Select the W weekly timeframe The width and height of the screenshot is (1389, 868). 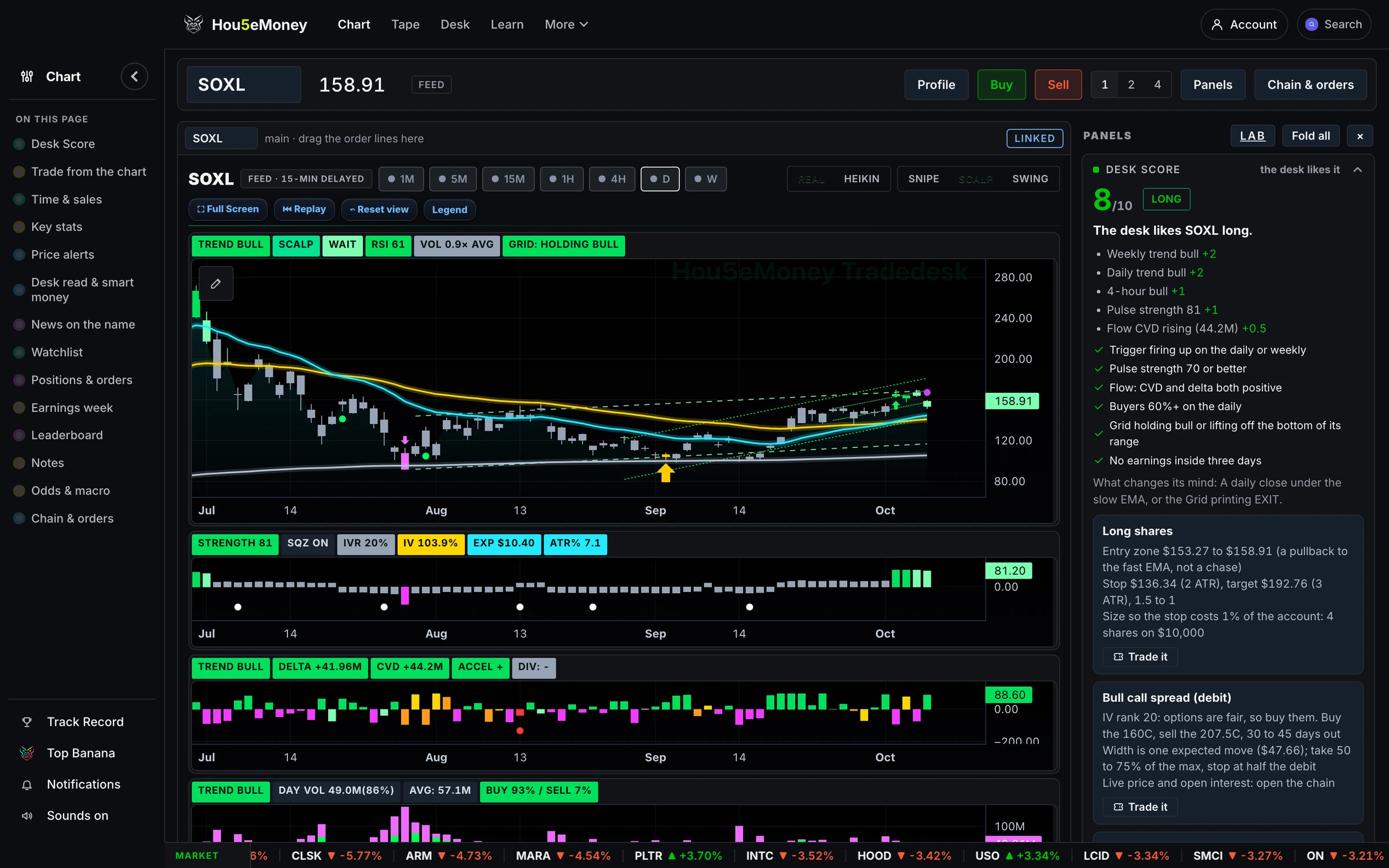(706, 179)
